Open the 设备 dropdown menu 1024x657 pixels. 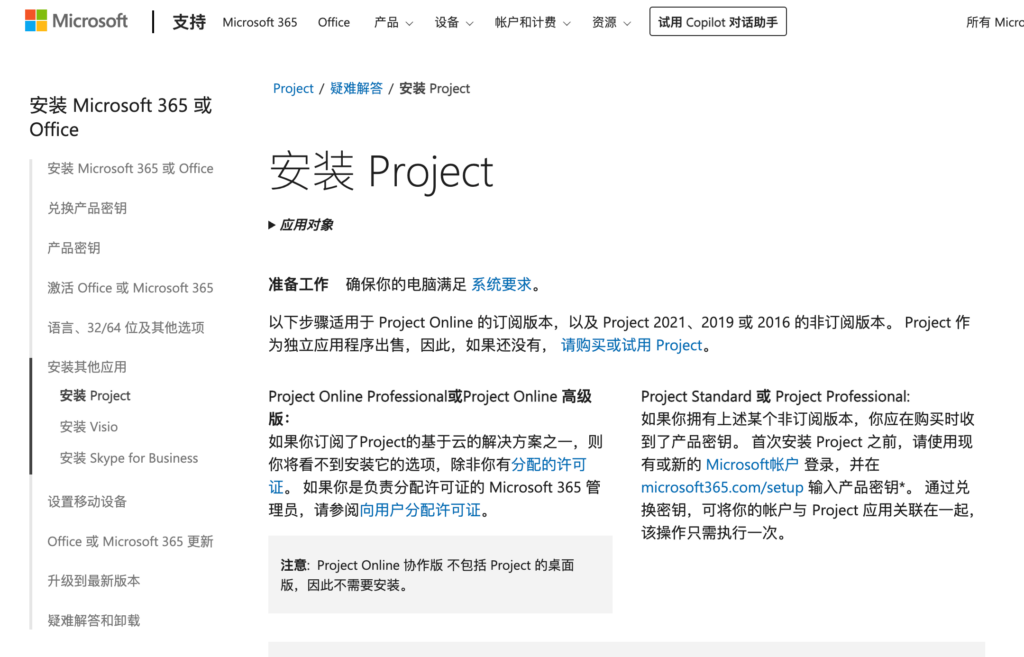[x=453, y=22]
